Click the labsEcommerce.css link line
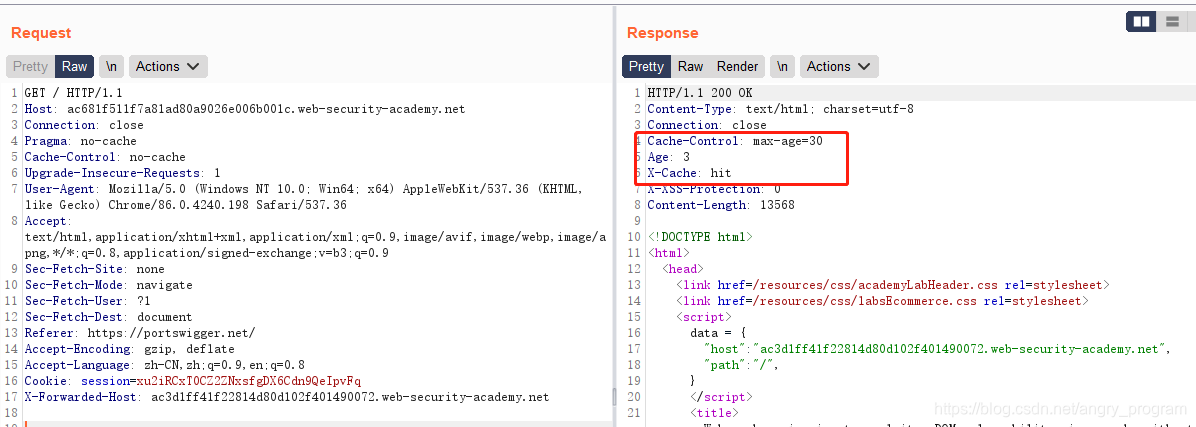Image resolution: width=1196 pixels, height=427 pixels. click(x=882, y=301)
